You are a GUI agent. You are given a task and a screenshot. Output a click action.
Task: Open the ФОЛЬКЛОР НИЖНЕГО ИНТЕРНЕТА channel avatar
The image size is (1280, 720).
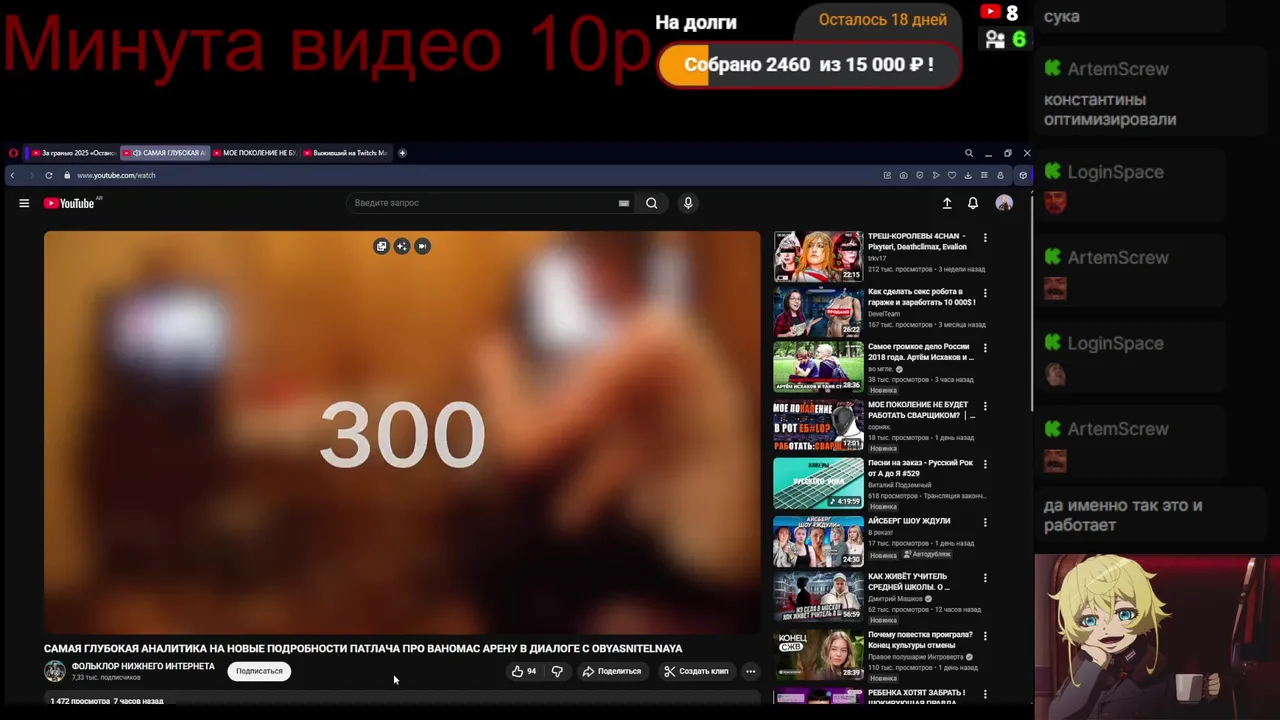55,671
